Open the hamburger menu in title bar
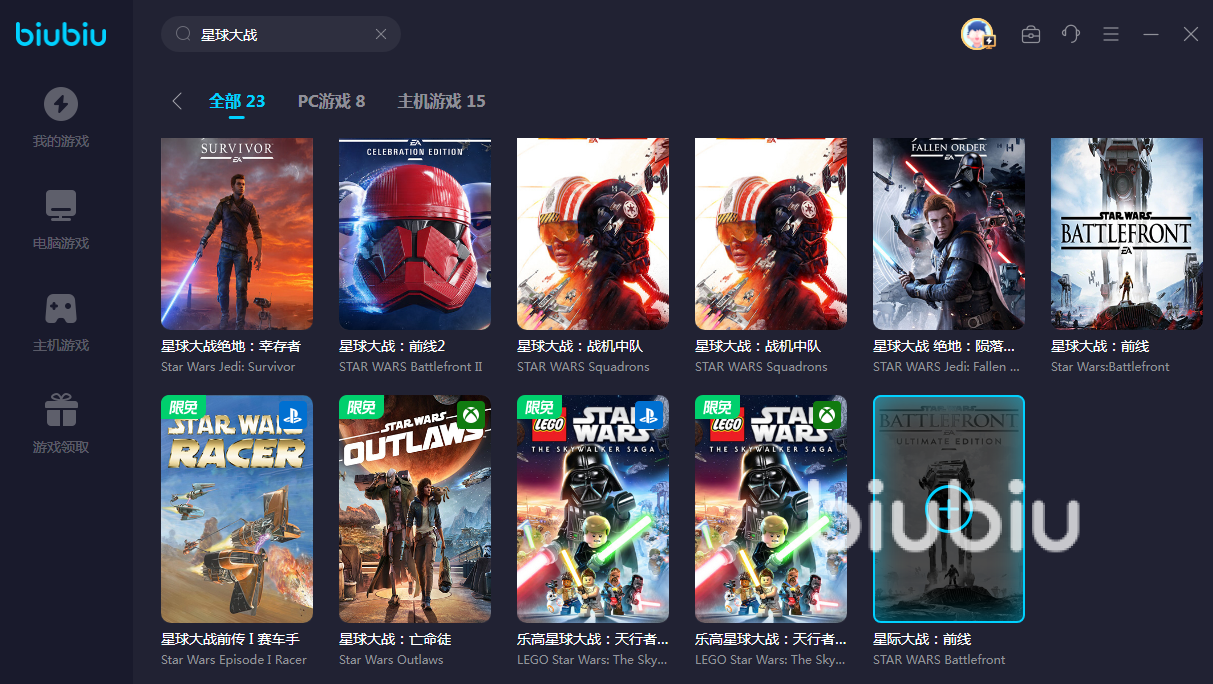Viewport: 1213px width, 684px height. pos(1111,34)
